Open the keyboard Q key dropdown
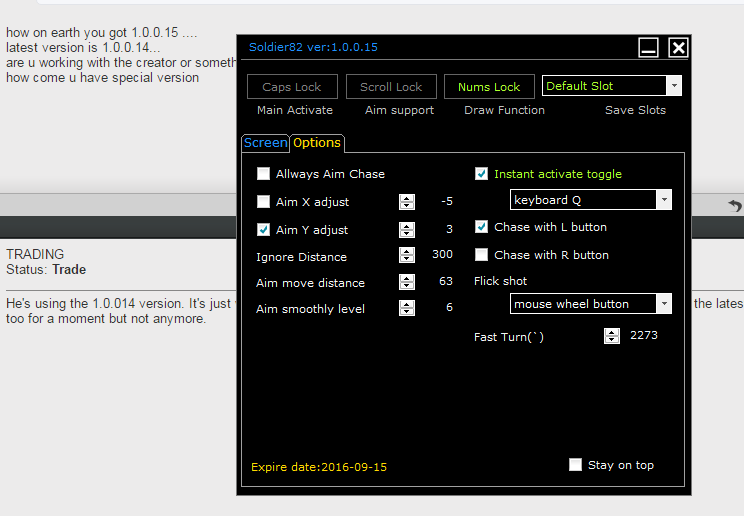744x516 pixels. click(591, 200)
